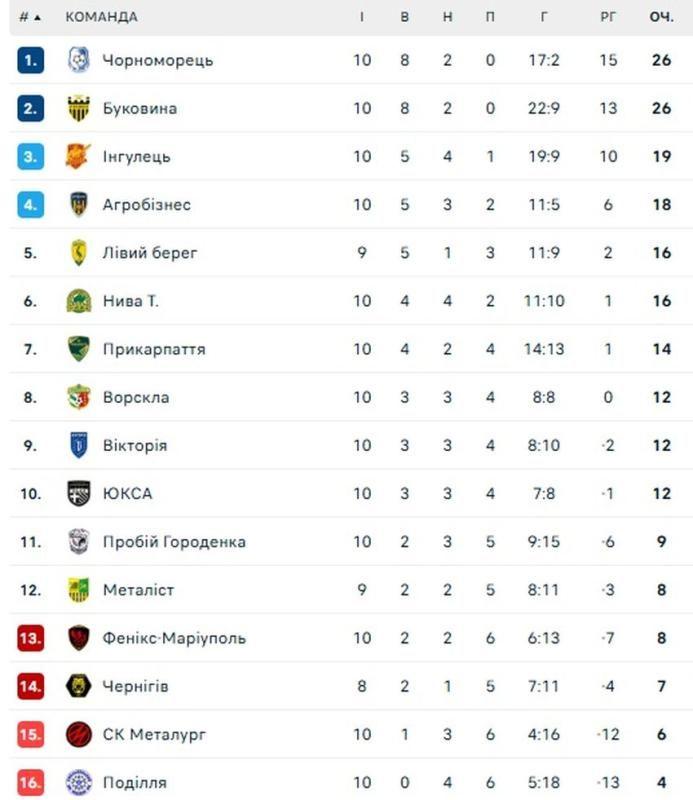Sort by the РГ goal difference header
693x800 pixels.
coord(608,17)
